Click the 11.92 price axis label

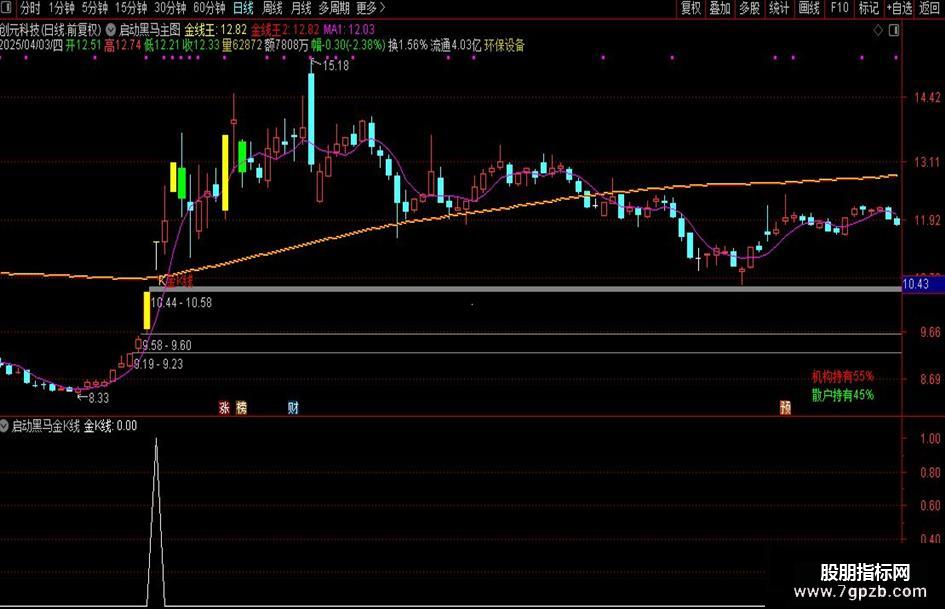pyautogui.click(x=926, y=220)
